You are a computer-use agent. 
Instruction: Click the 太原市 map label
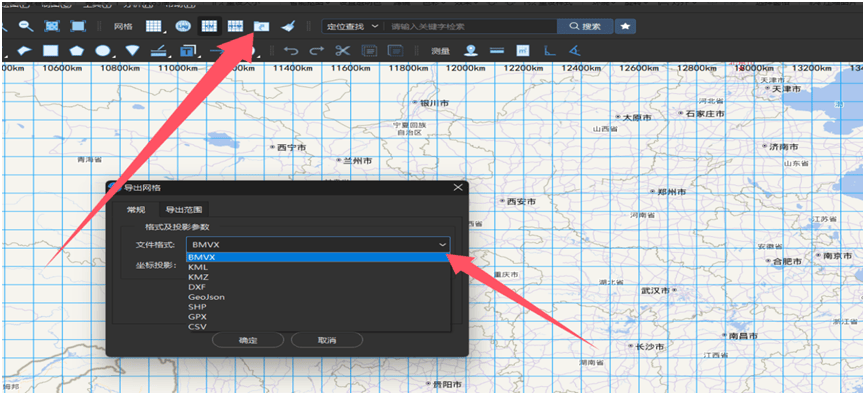pos(637,118)
